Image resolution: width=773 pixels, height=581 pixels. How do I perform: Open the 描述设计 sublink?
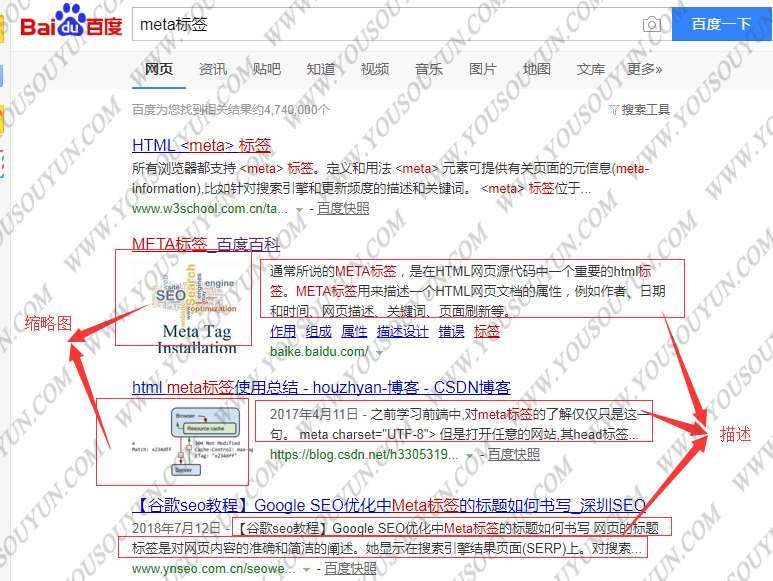[x=403, y=332]
